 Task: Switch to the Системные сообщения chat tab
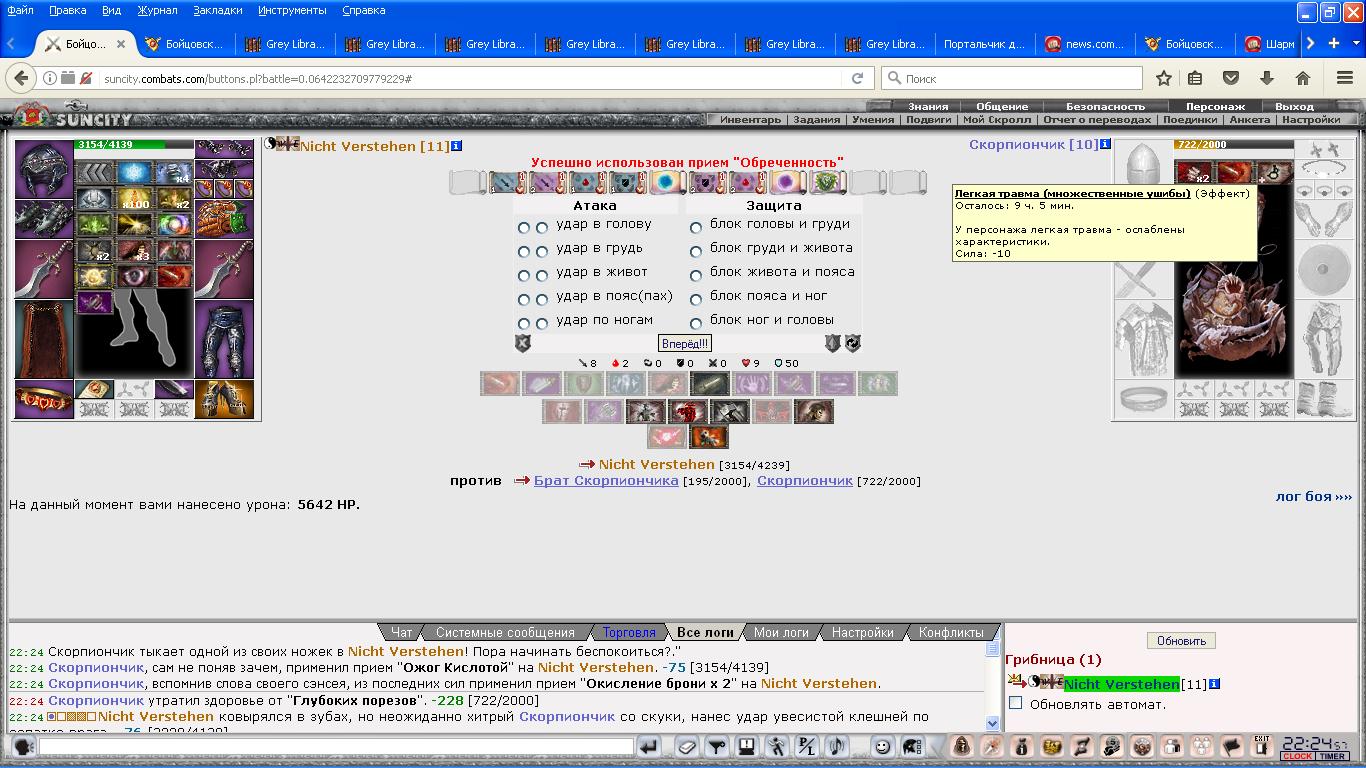coord(505,632)
